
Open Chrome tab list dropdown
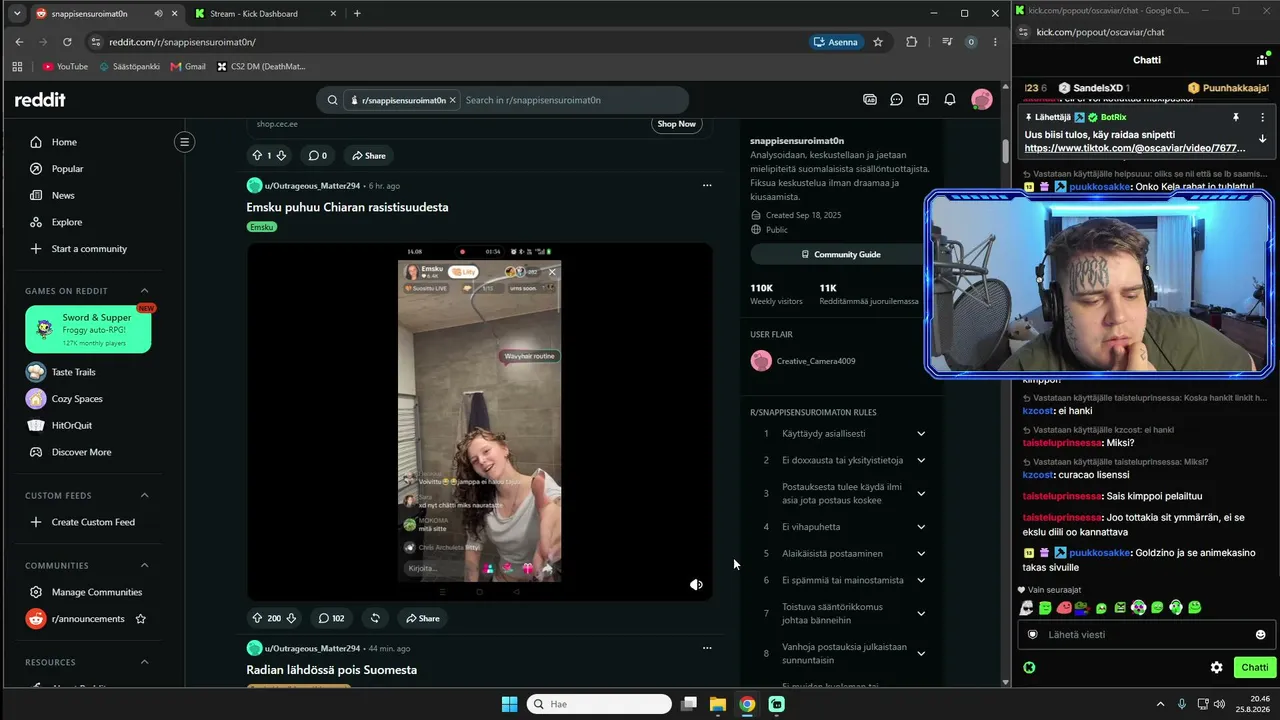click(x=17, y=14)
